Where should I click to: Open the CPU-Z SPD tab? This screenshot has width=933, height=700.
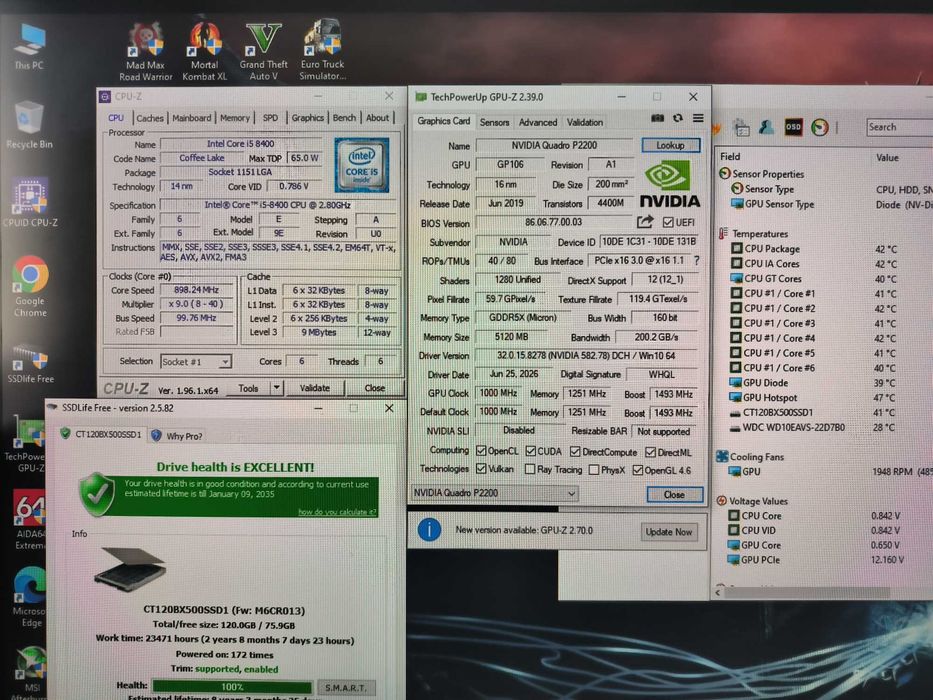[x=270, y=118]
